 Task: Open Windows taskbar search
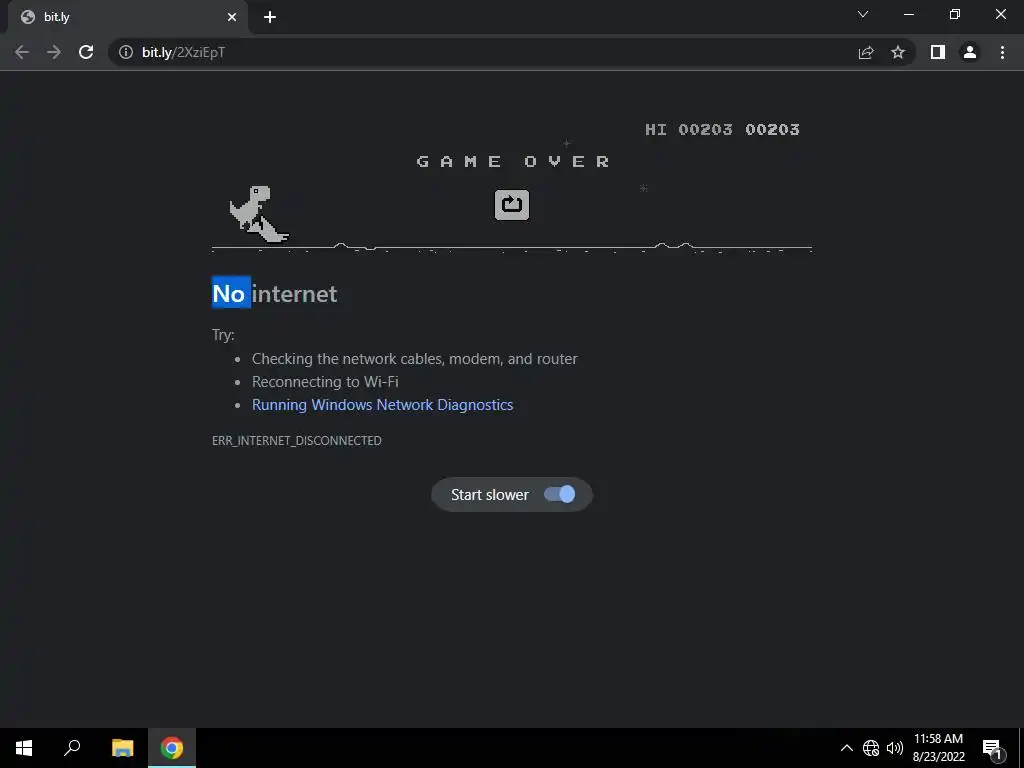(72, 748)
